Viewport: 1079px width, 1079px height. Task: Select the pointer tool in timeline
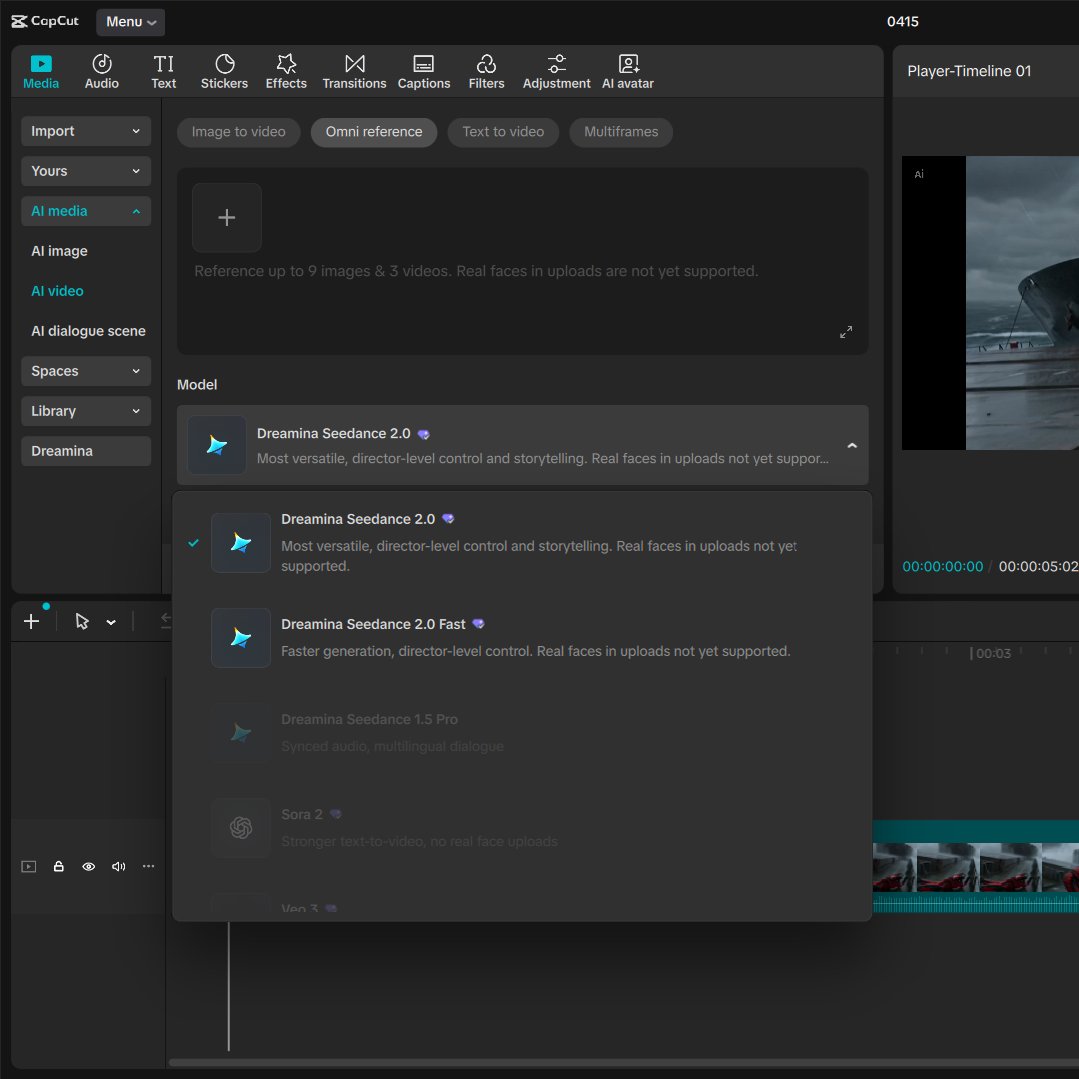[x=82, y=622]
